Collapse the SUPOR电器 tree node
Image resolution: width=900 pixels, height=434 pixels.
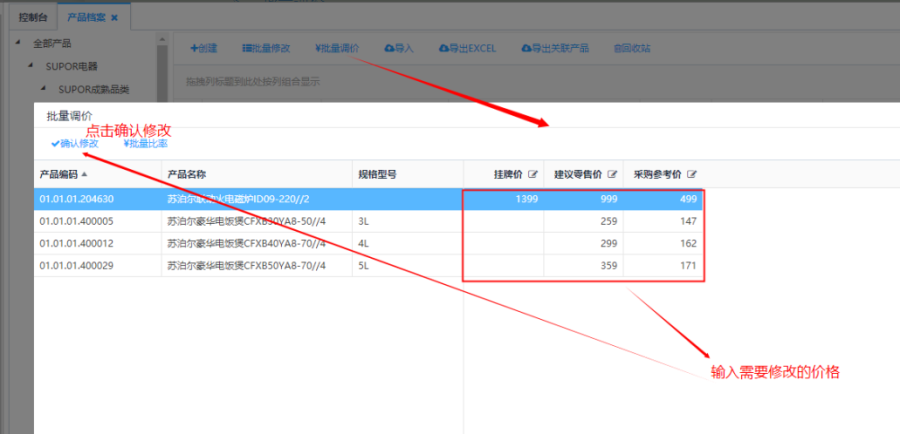coord(31,65)
